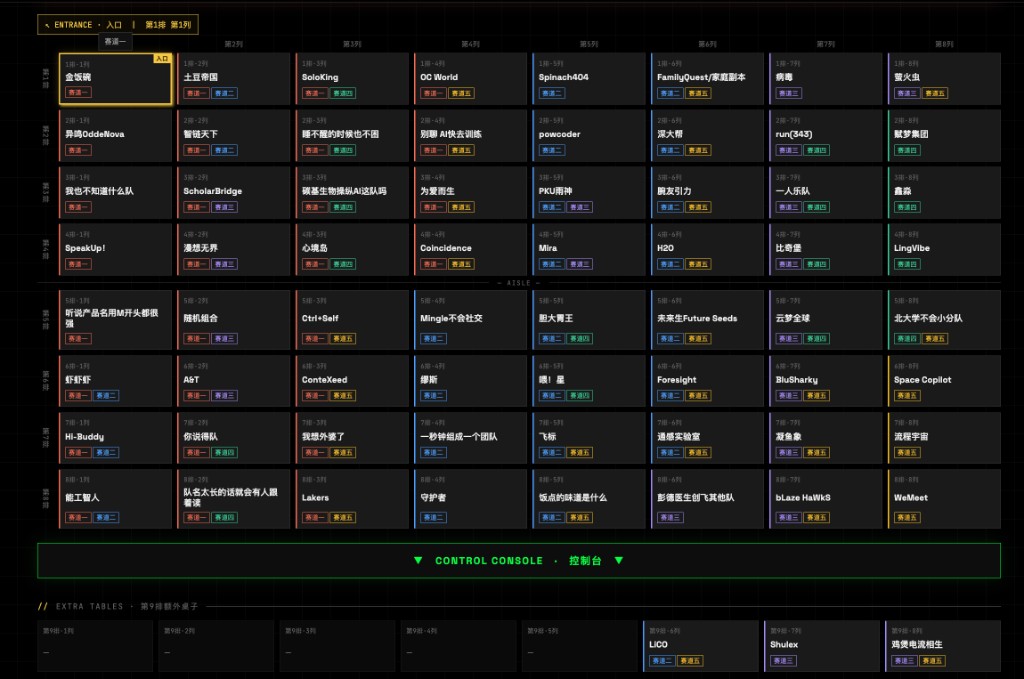
Task: Click the purple 赛道三 tag on ScholarBridge
Action: pos(224,207)
